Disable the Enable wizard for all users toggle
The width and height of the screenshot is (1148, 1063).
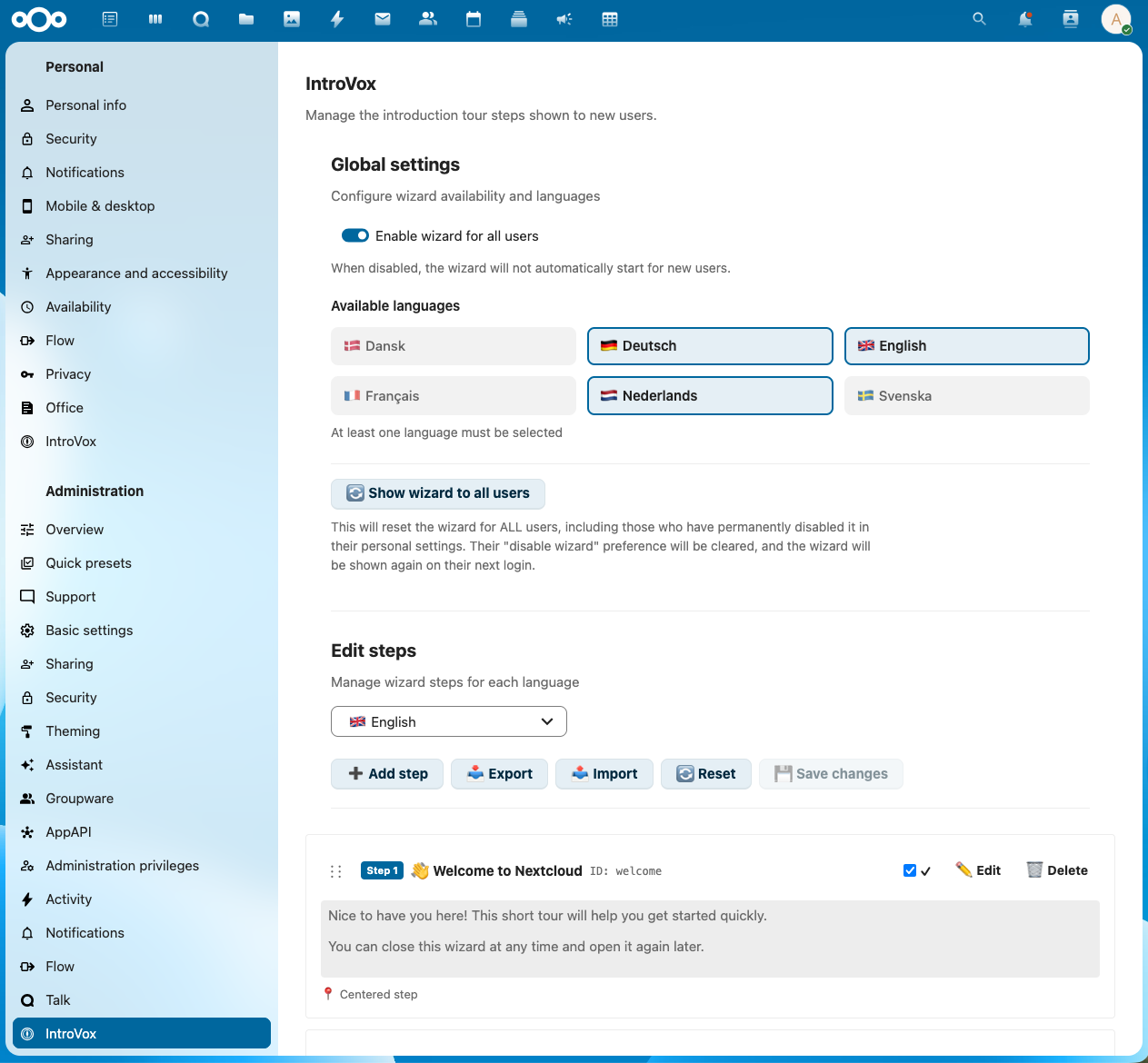pos(355,235)
